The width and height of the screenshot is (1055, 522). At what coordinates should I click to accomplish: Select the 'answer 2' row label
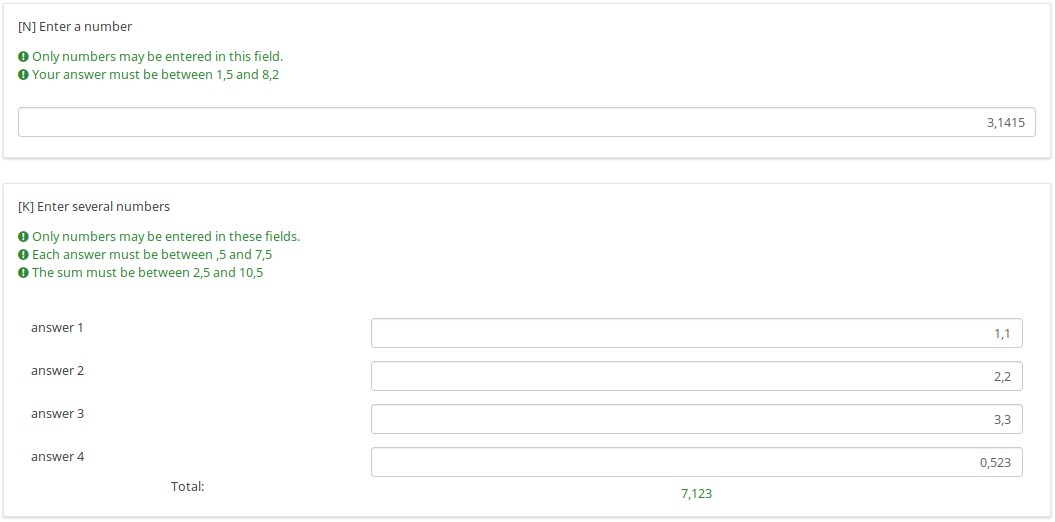[x=58, y=371]
